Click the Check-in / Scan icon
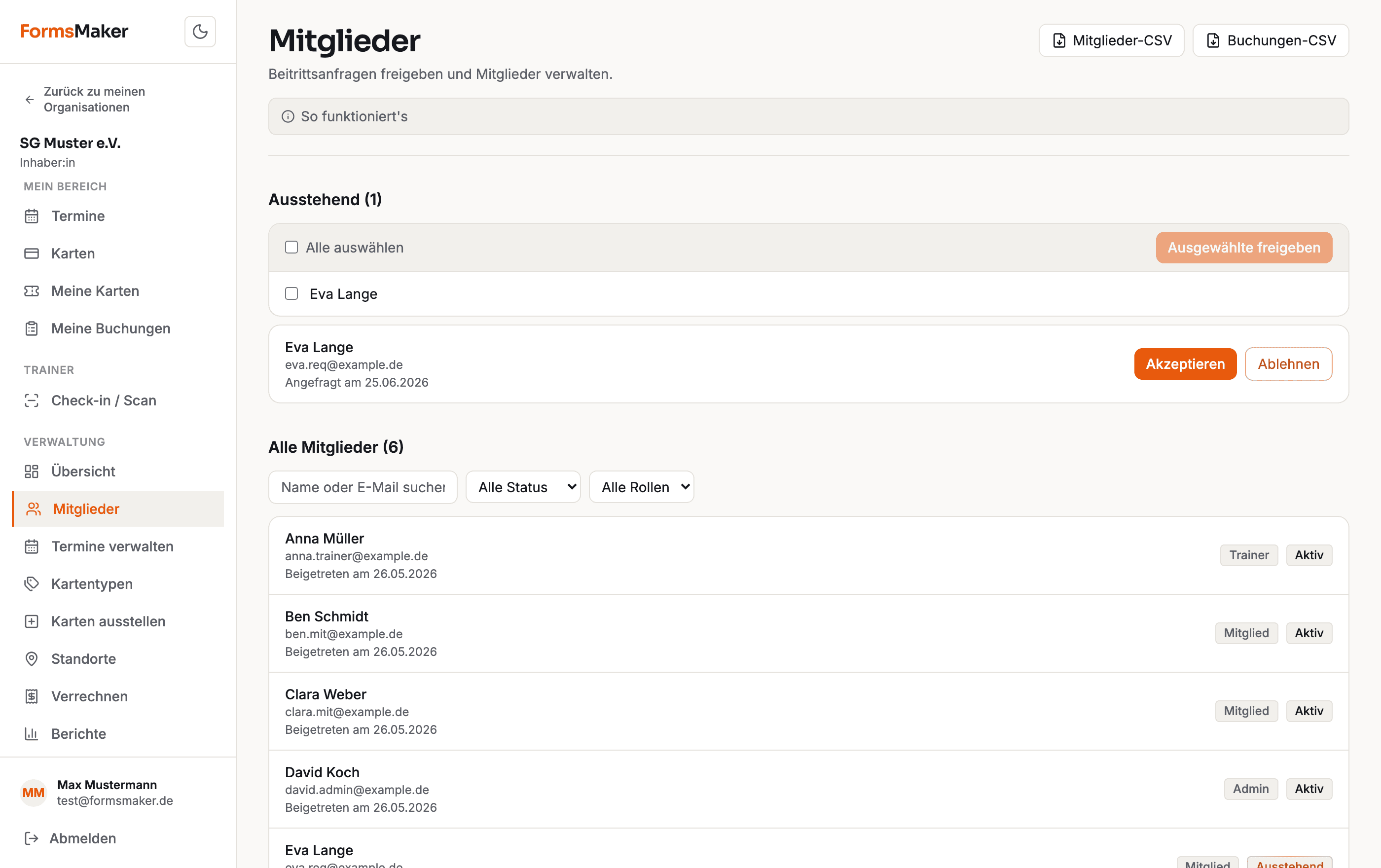 32,400
